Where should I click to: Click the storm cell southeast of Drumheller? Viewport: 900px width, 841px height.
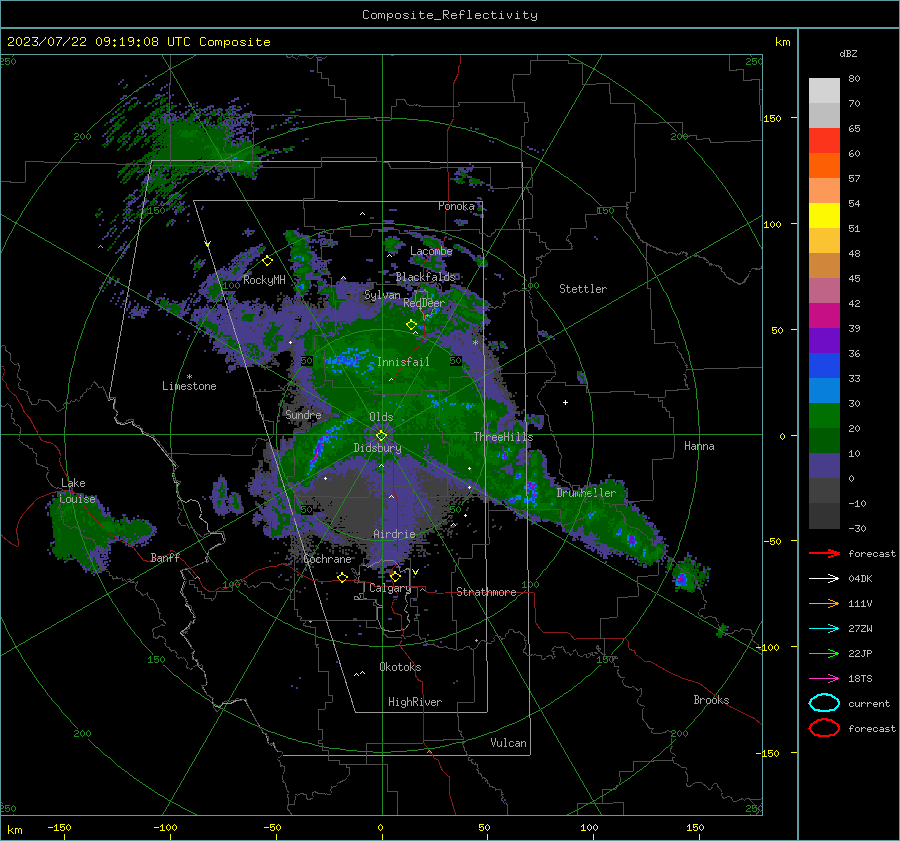631,539
